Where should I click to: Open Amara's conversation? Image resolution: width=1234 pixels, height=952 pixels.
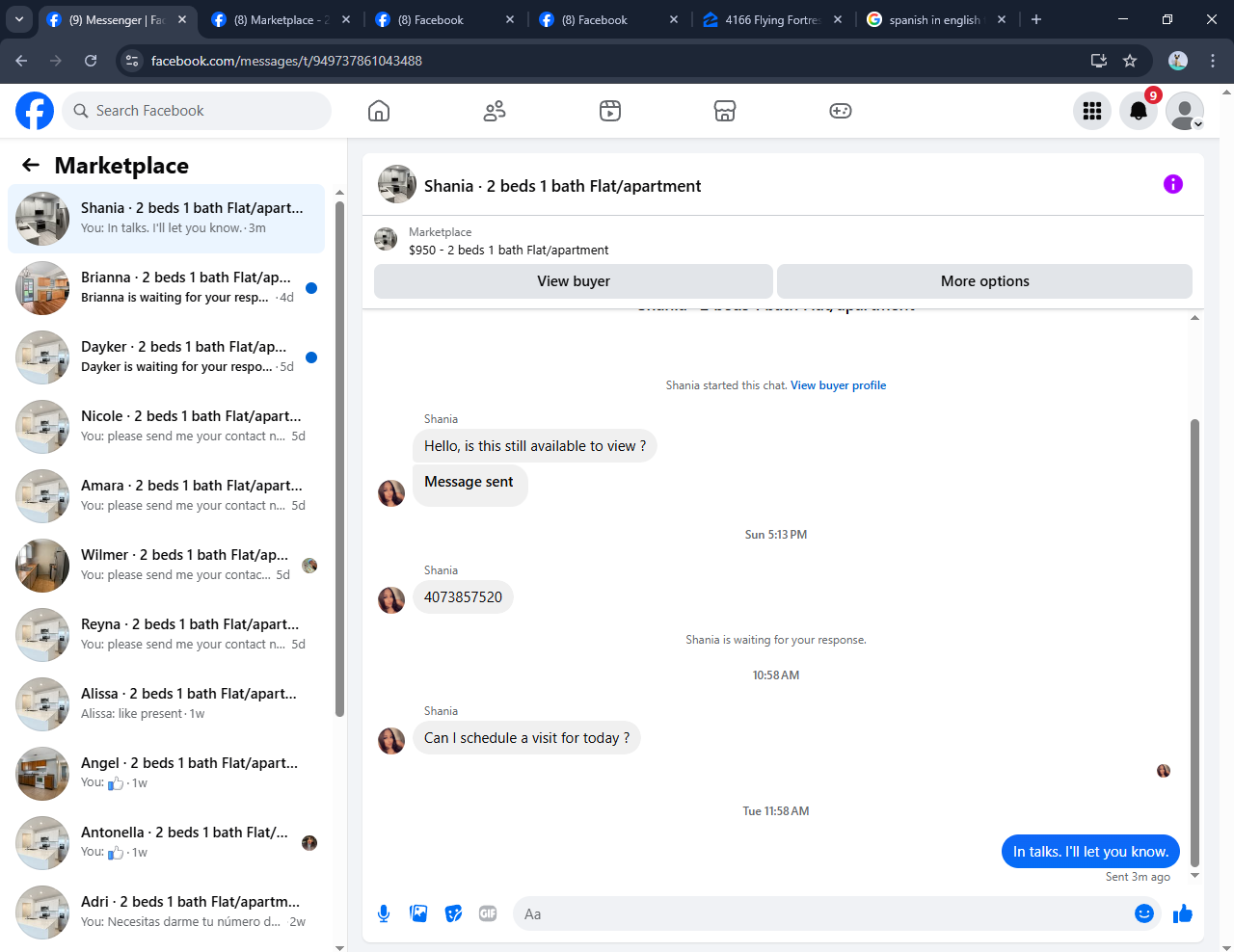[x=166, y=496]
